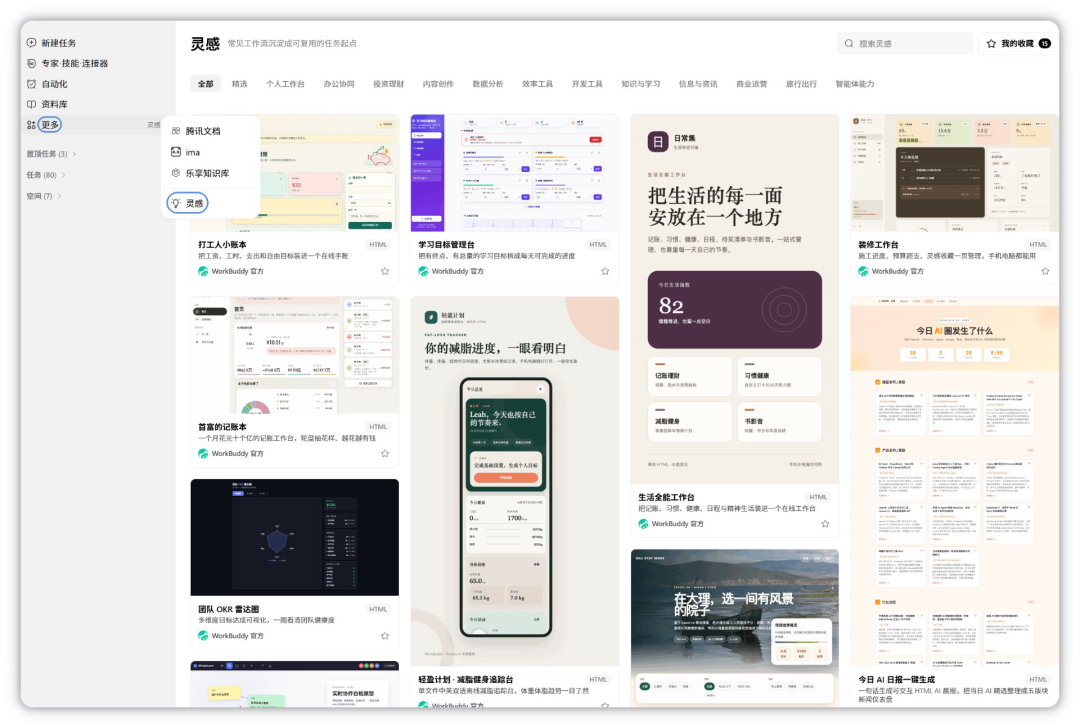Click the 新建任务 plus icon

32,43
